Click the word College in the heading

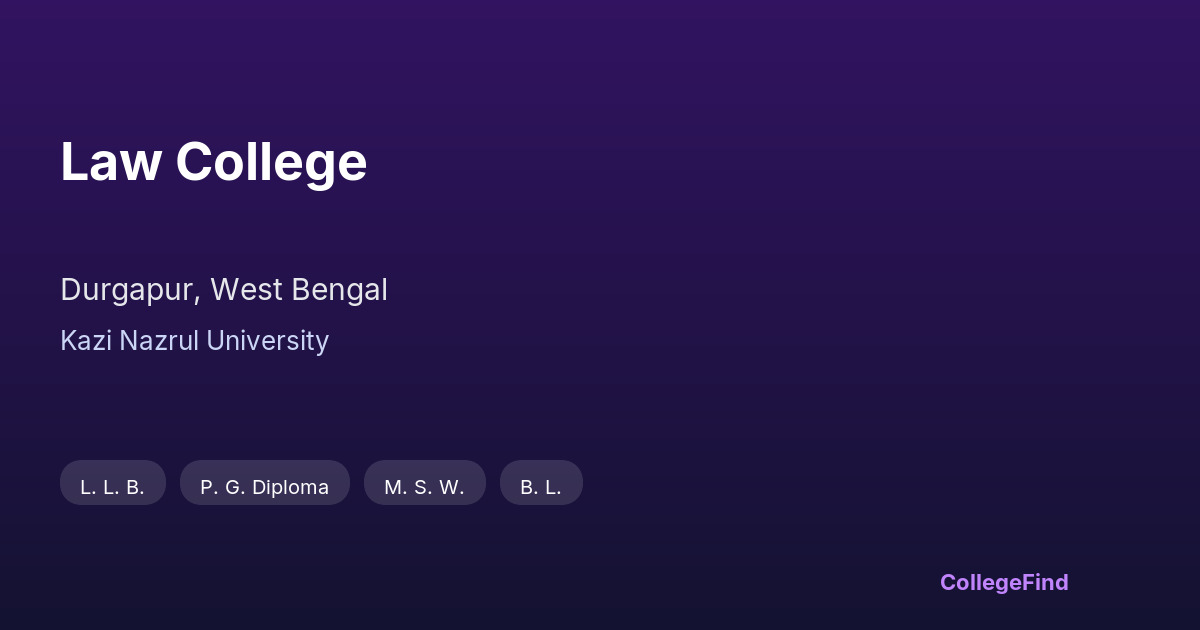tap(271, 162)
